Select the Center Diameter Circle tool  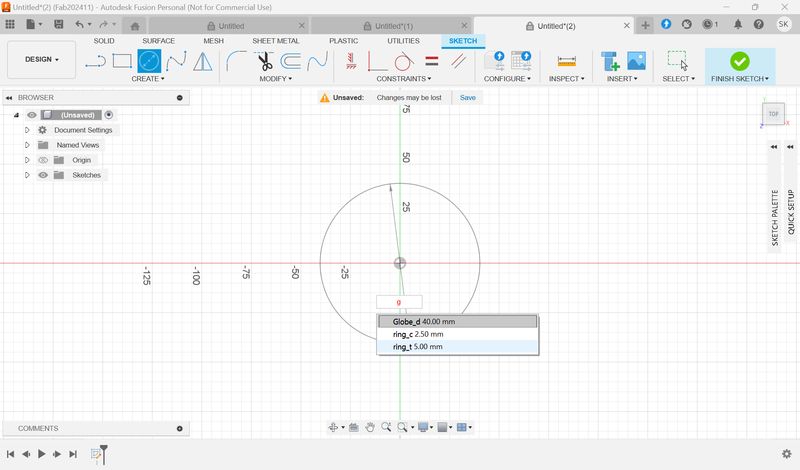click(x=149, y=61)
